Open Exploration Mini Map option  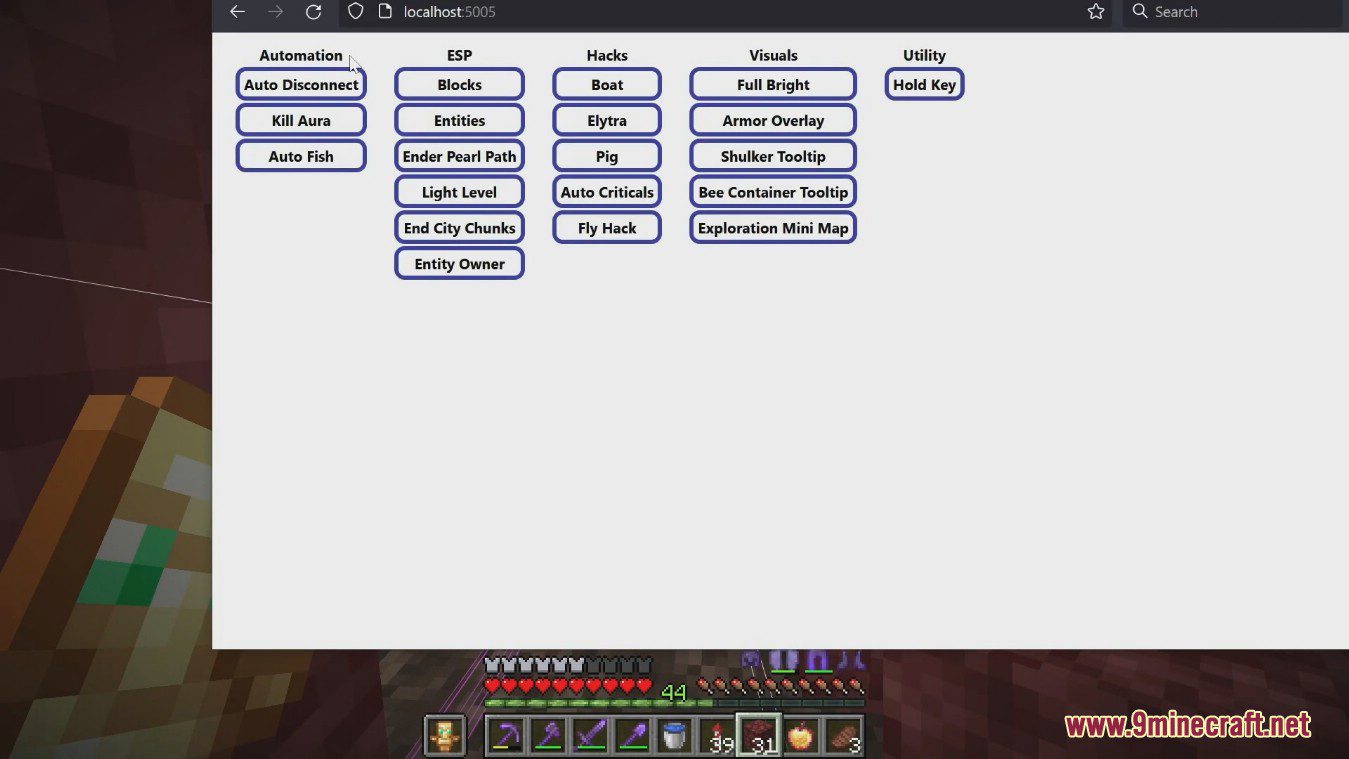pos(773,229)
